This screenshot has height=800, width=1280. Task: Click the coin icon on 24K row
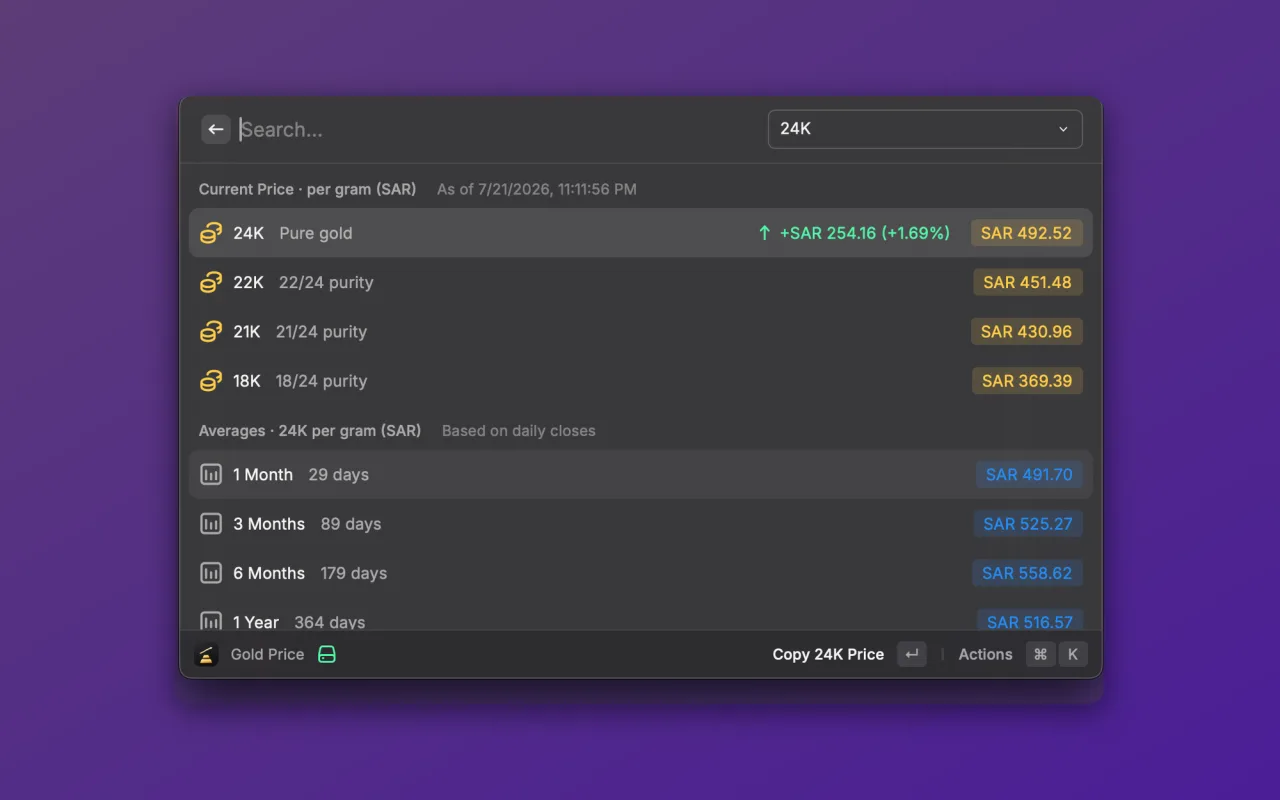(x=211, y=233)
